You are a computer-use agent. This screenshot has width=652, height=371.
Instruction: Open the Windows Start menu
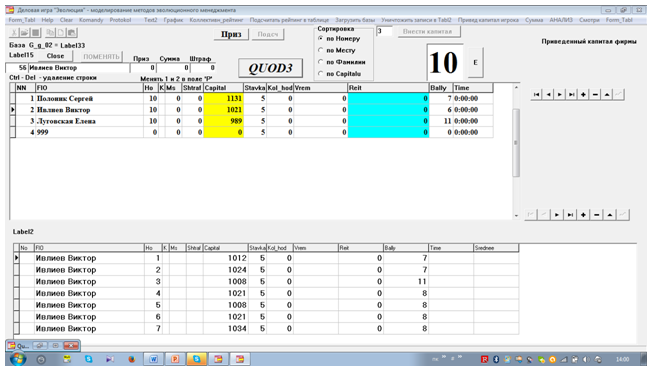coord(17,359)
